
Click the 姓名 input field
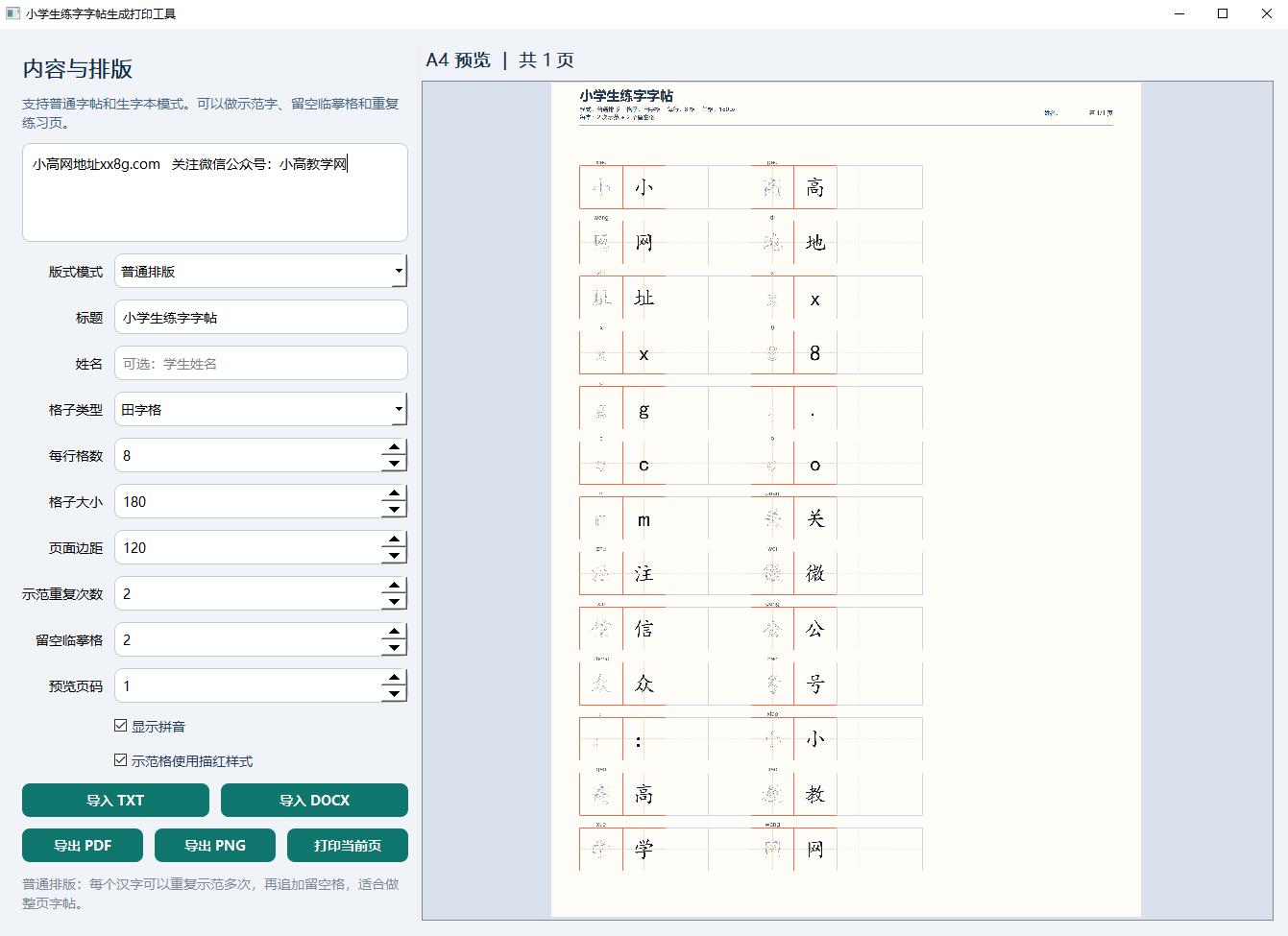(260, 364)
